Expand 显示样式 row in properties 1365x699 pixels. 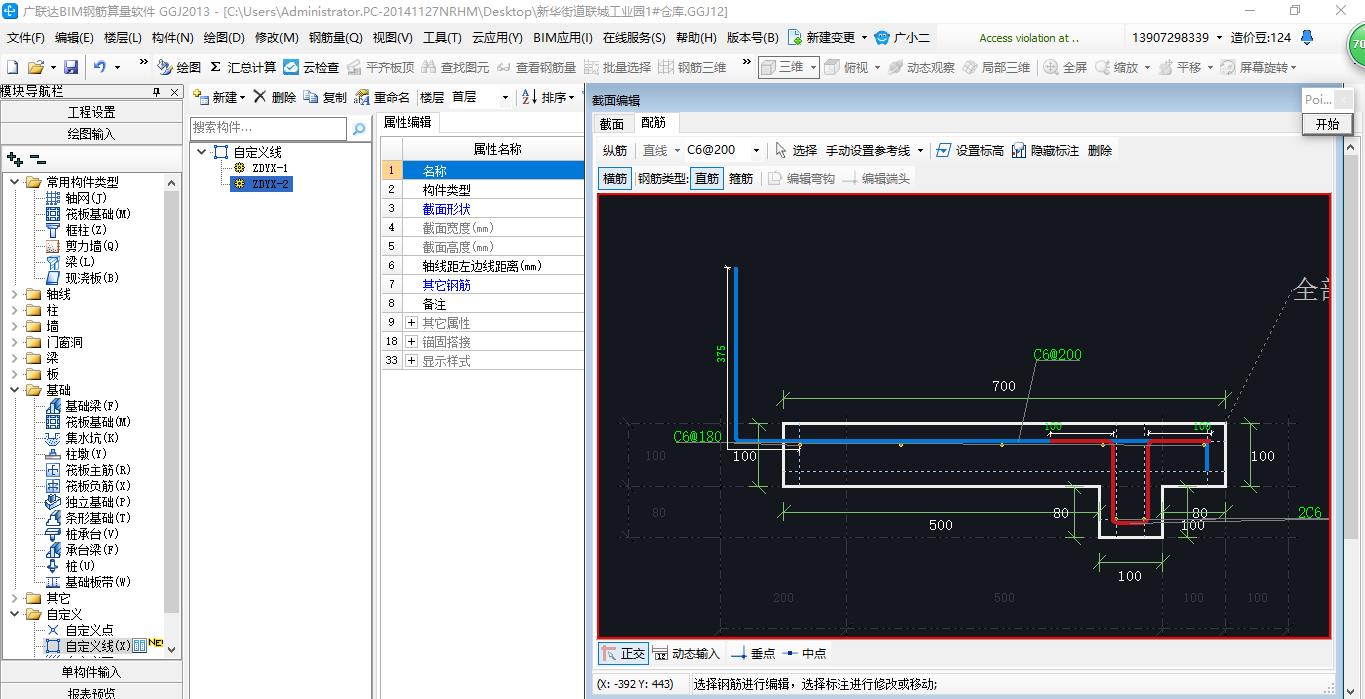(x=411, y=361)
